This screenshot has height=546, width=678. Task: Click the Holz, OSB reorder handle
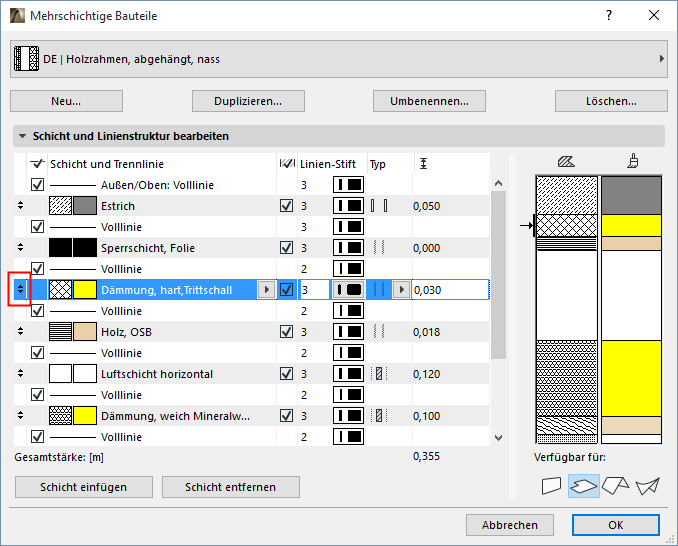tap(20, 332)
